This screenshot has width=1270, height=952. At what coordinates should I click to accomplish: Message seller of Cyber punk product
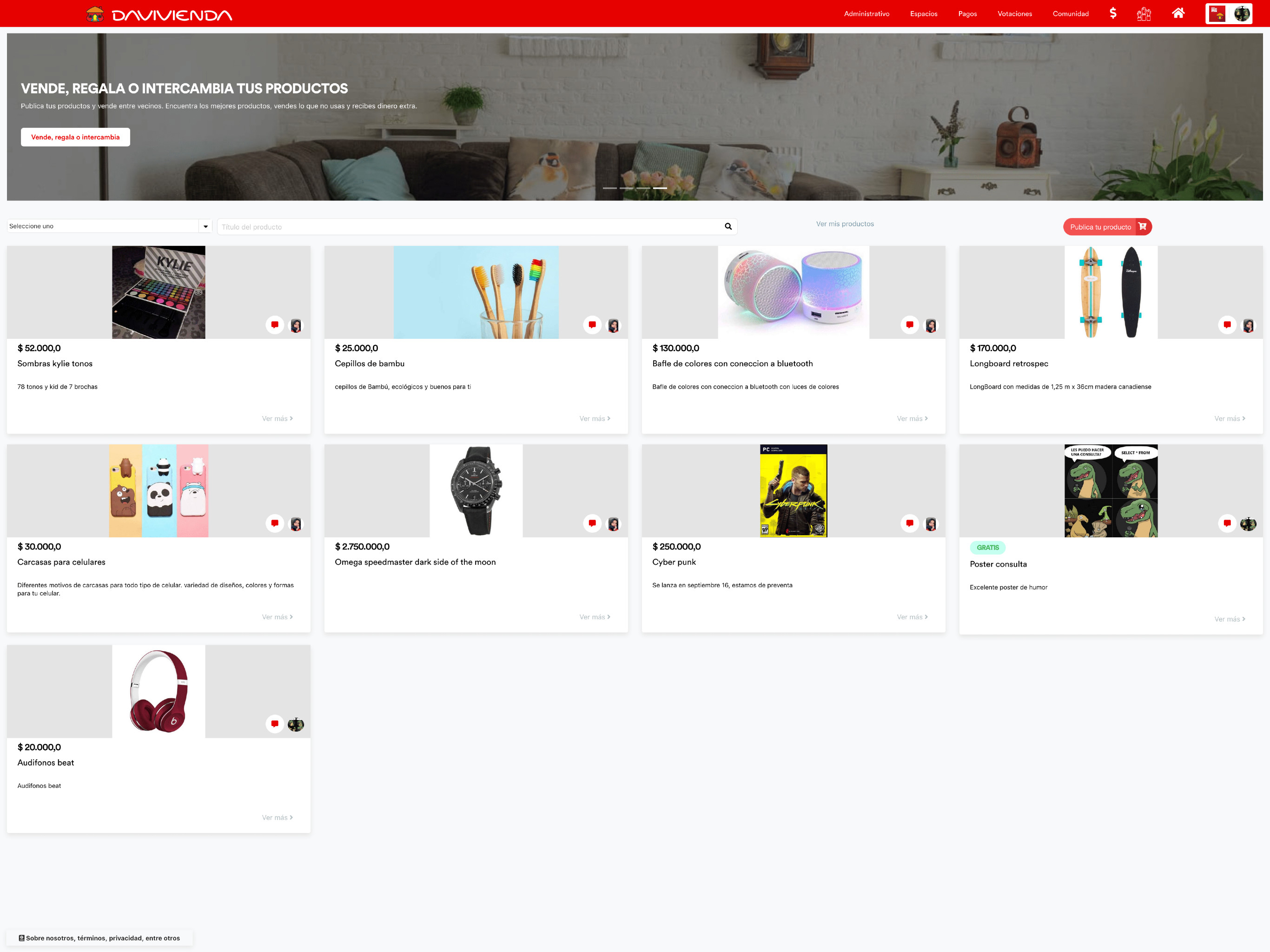[x=909, y=524]
